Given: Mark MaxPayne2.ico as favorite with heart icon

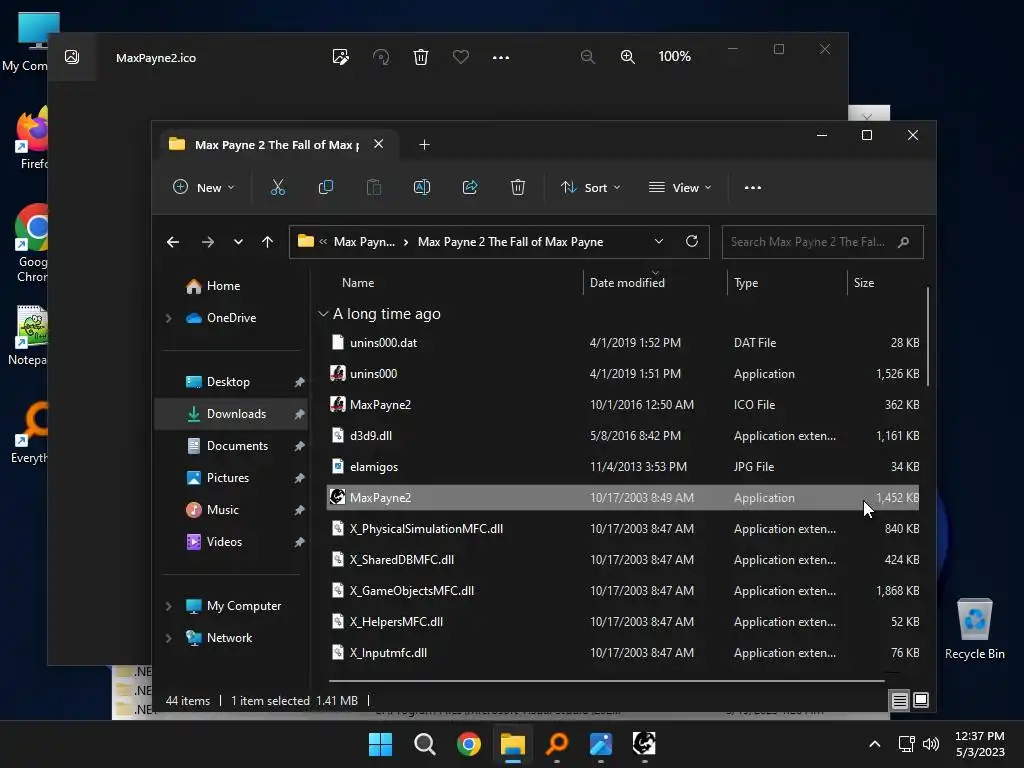Looking at the screenshot, I should [x=460, y=57].
